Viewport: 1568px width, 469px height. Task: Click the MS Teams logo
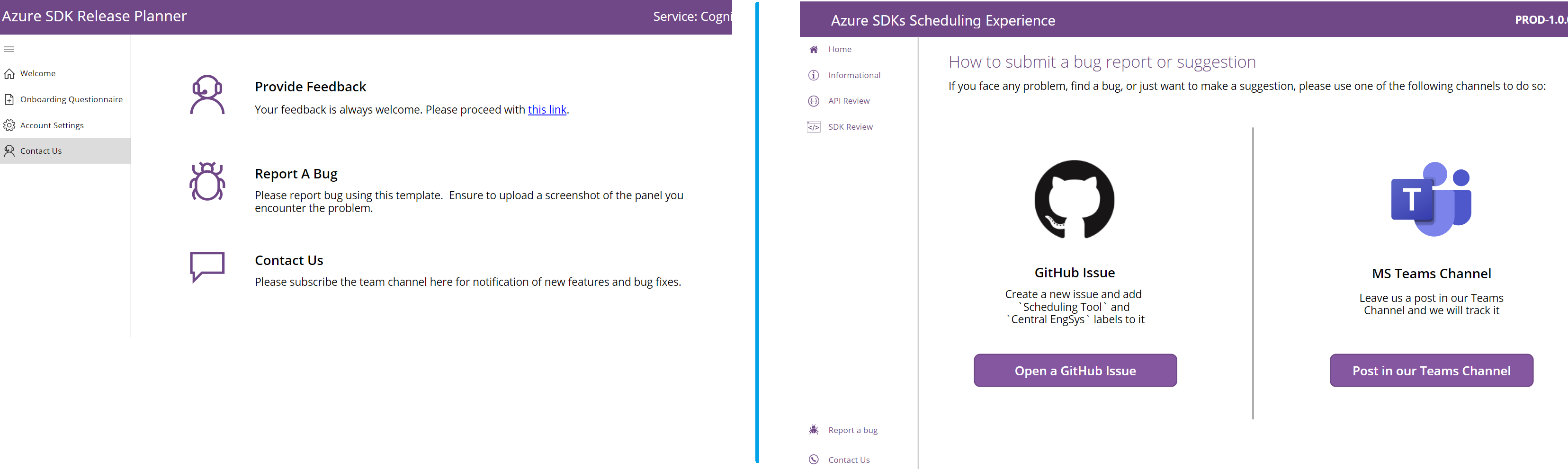1431,198
